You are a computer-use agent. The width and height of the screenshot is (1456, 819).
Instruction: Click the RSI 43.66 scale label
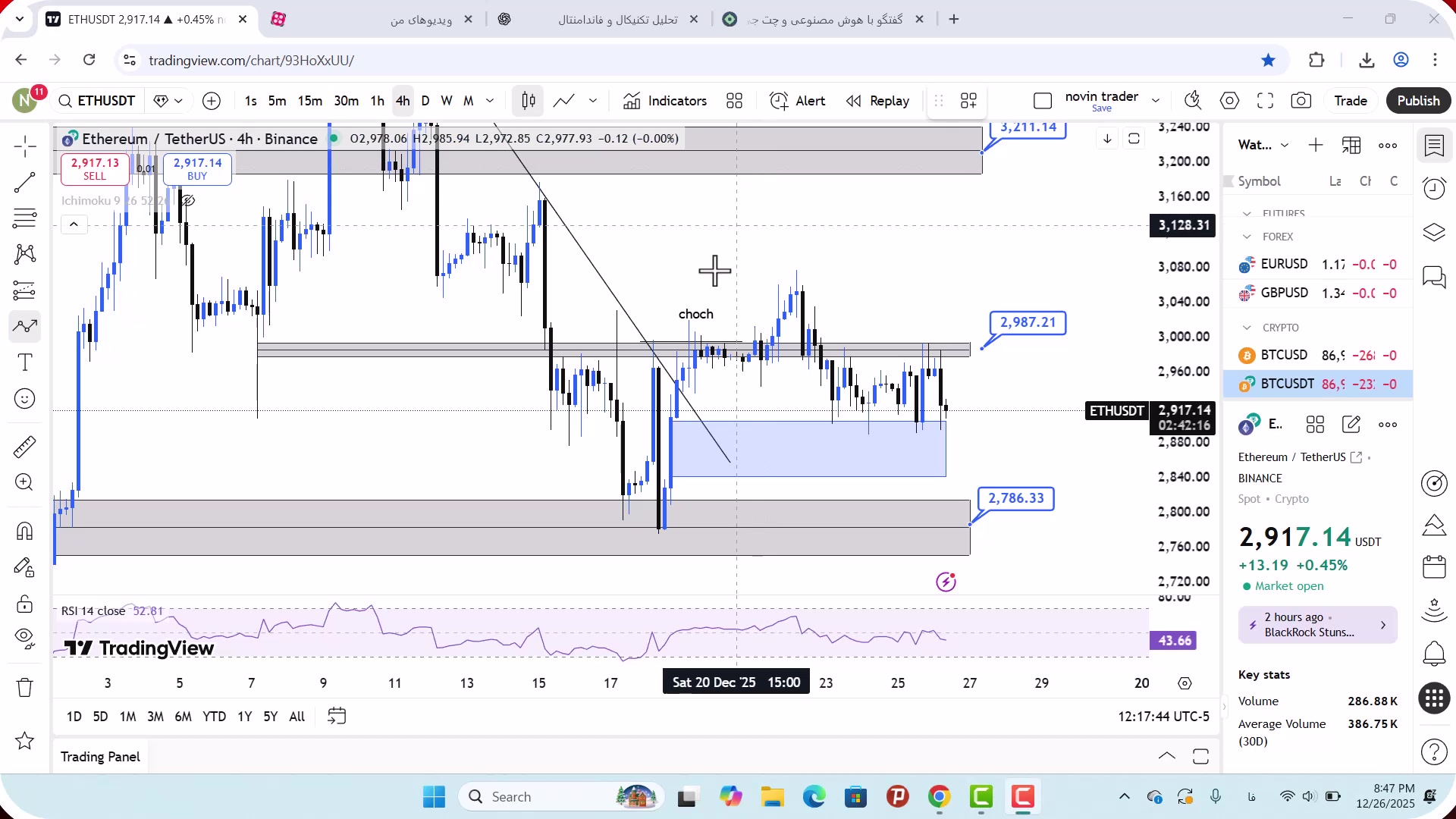(x=1175, y=641)
